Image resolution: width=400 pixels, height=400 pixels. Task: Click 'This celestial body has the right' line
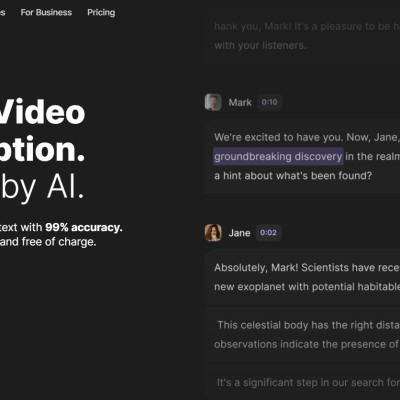(x=309, y=325)
